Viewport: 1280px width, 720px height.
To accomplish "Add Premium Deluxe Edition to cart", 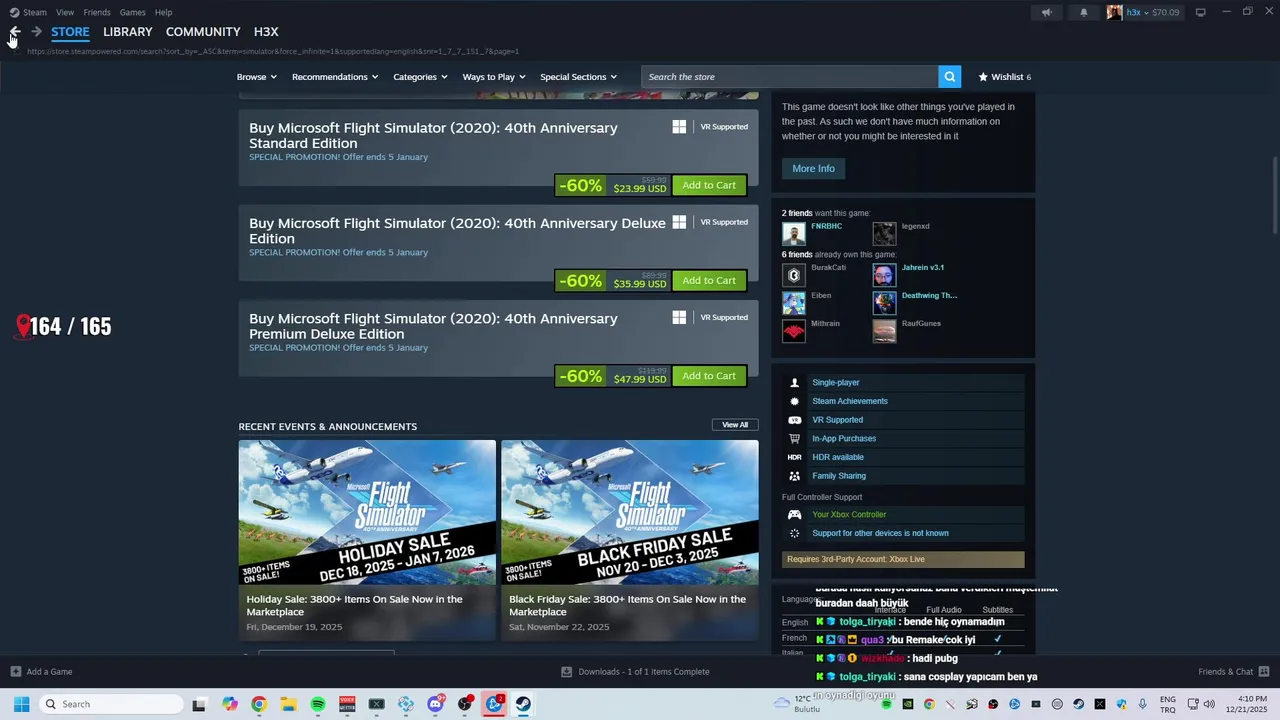I will click(709, 376).
